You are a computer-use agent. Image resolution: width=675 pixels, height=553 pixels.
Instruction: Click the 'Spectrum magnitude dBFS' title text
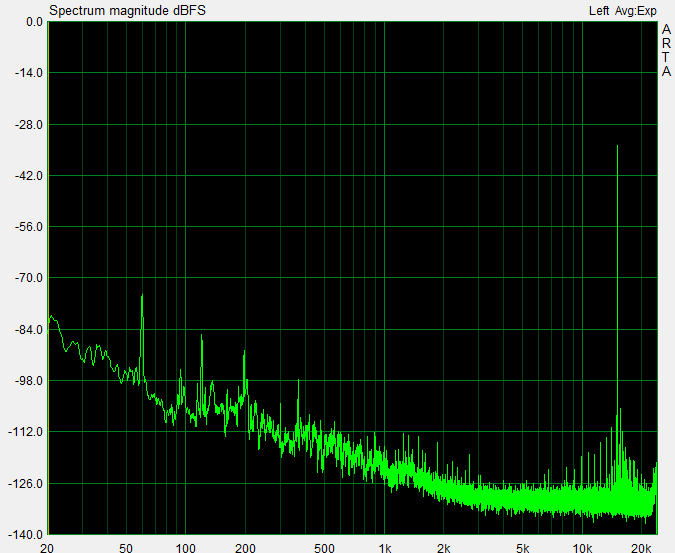[127, 10]
